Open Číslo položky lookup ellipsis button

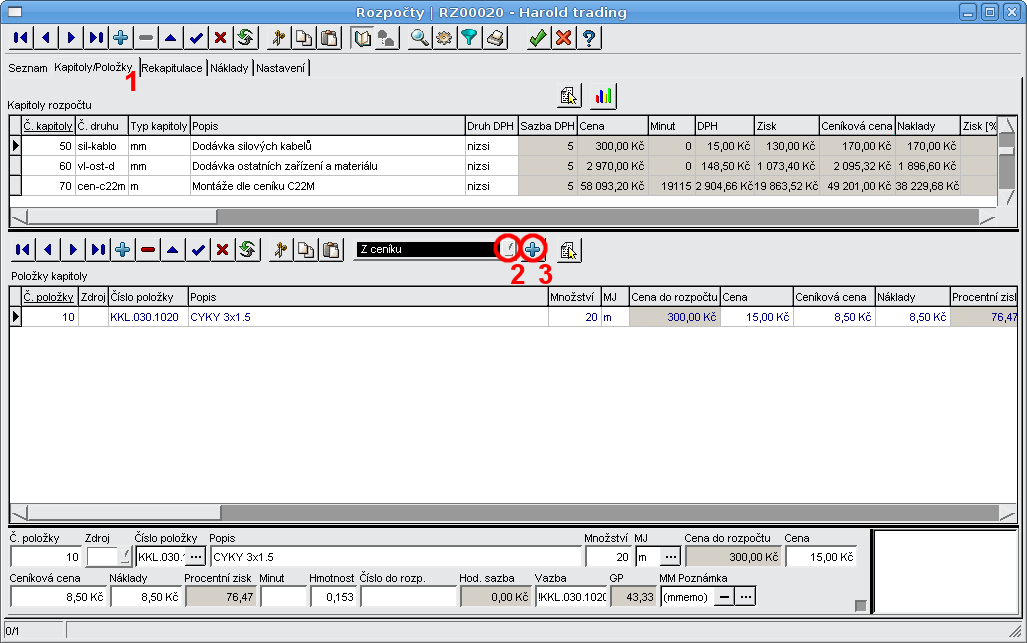click(195, 556)
